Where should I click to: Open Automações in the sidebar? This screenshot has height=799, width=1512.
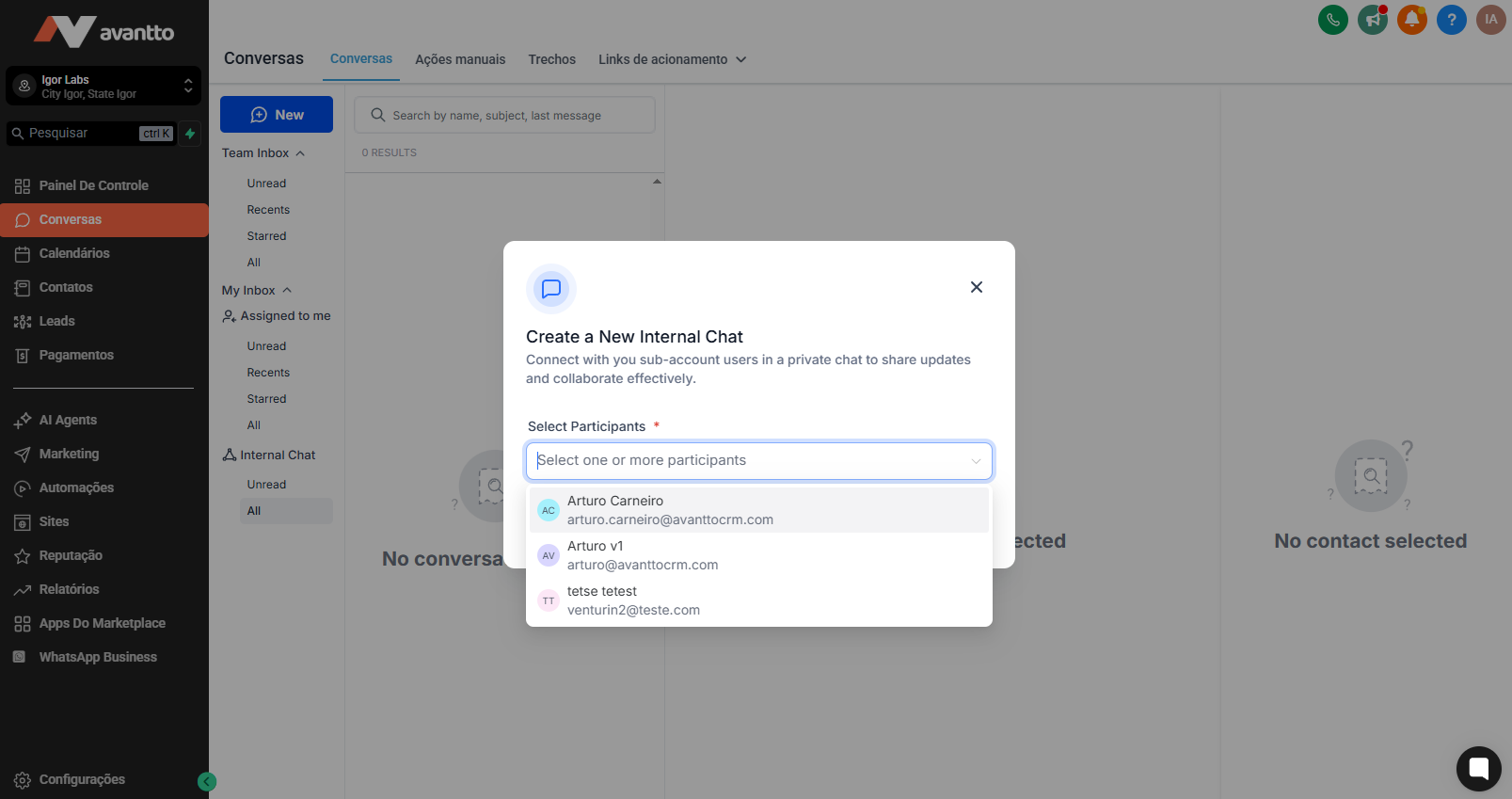104,487
